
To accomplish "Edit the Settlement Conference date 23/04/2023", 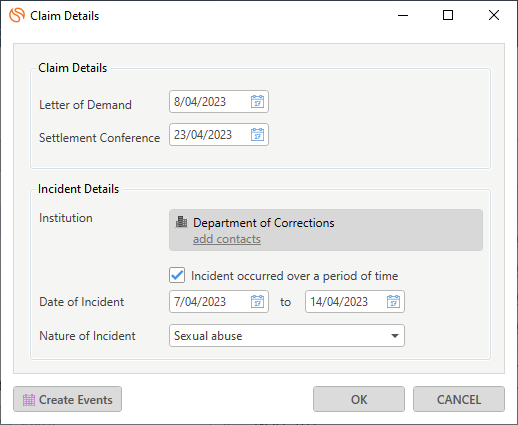I will coord(209,135).
